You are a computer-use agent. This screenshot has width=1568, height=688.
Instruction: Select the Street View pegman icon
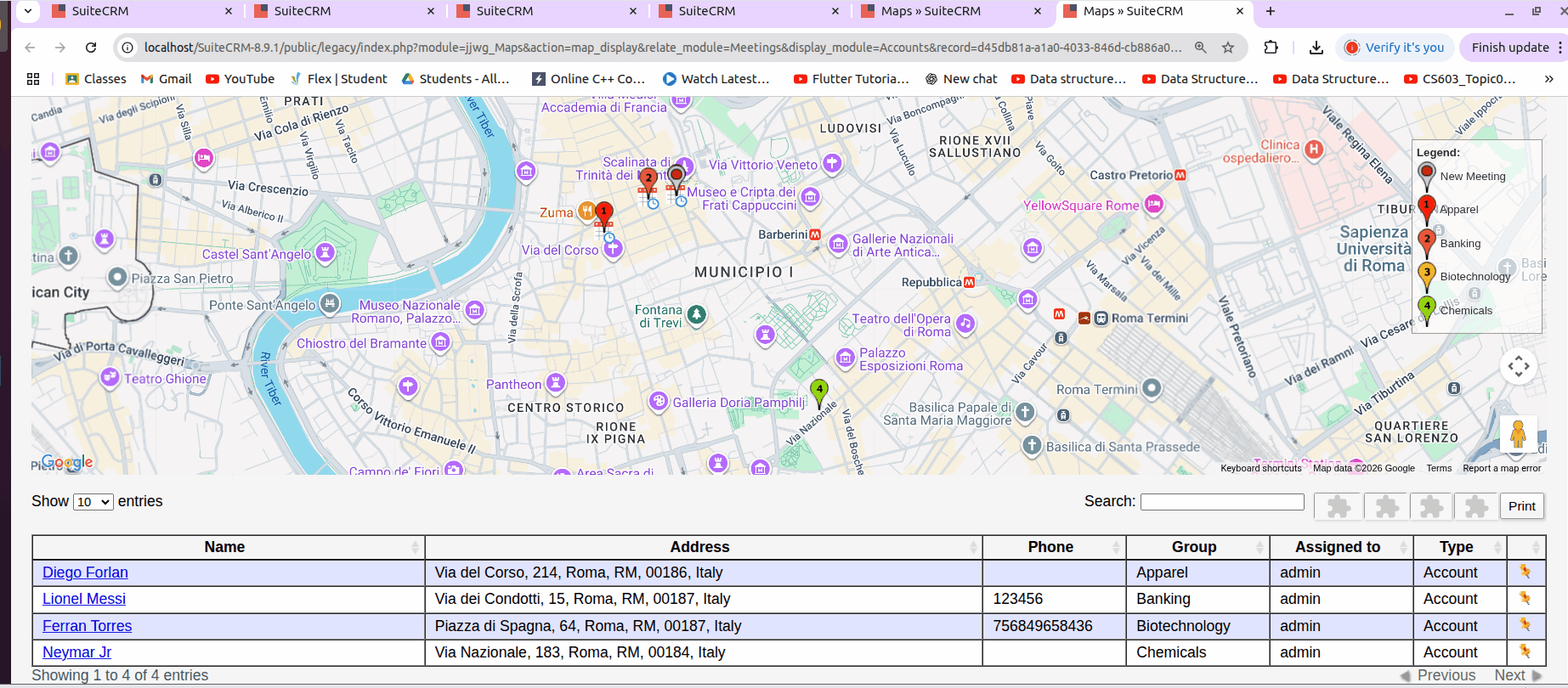(1518, 435)
